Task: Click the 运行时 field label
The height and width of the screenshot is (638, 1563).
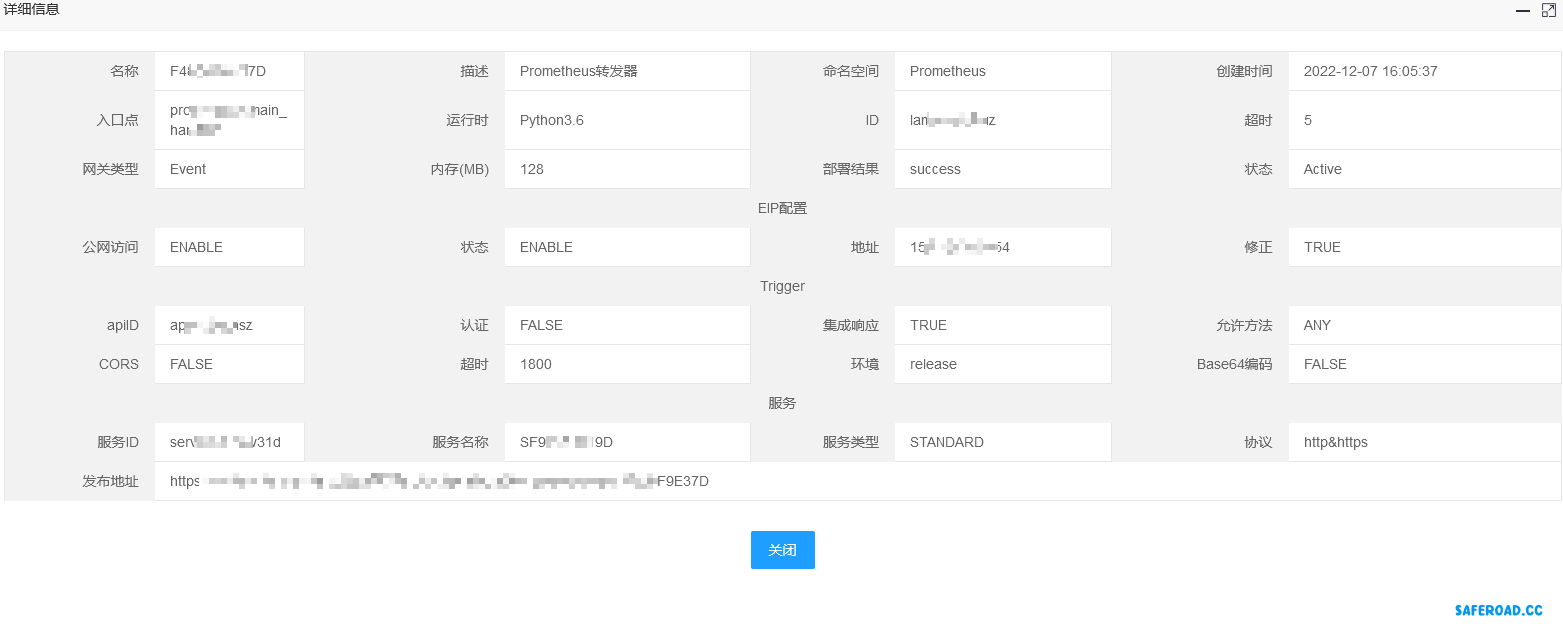Action: click(467, 120)
